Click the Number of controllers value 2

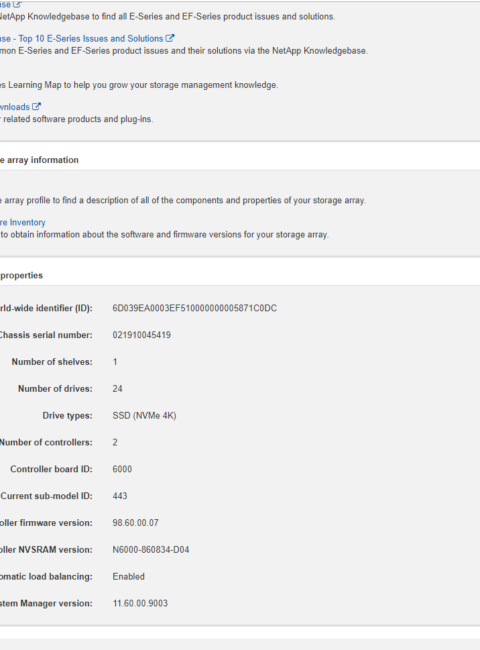click(x=115, y=442)
